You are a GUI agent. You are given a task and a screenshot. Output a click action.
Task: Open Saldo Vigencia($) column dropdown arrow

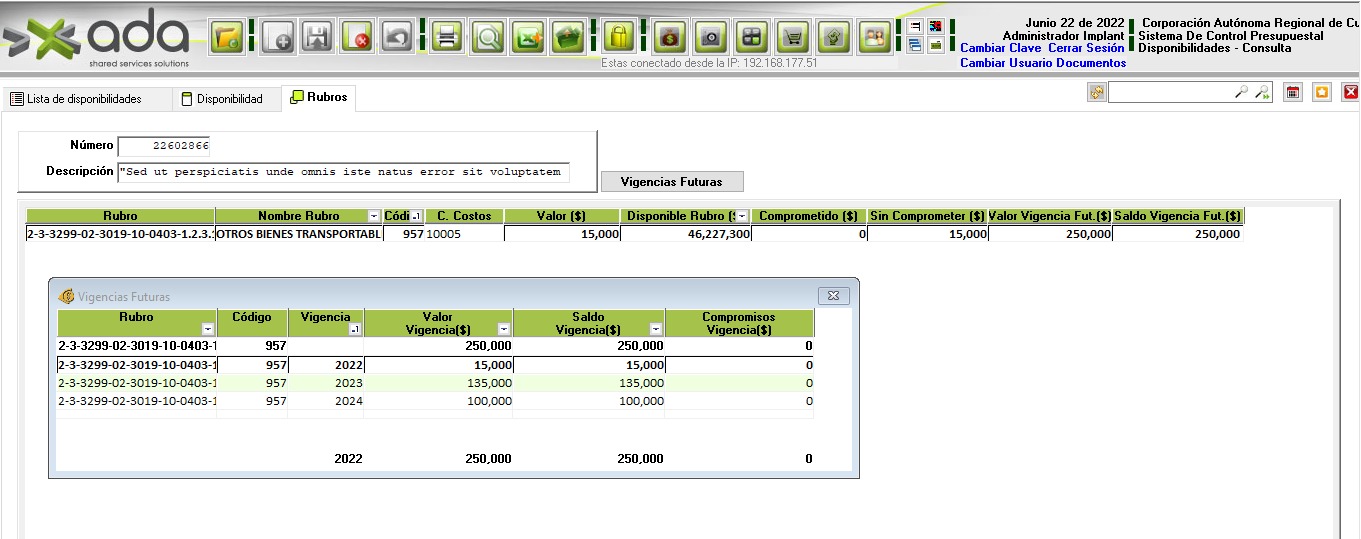(655, 329)
